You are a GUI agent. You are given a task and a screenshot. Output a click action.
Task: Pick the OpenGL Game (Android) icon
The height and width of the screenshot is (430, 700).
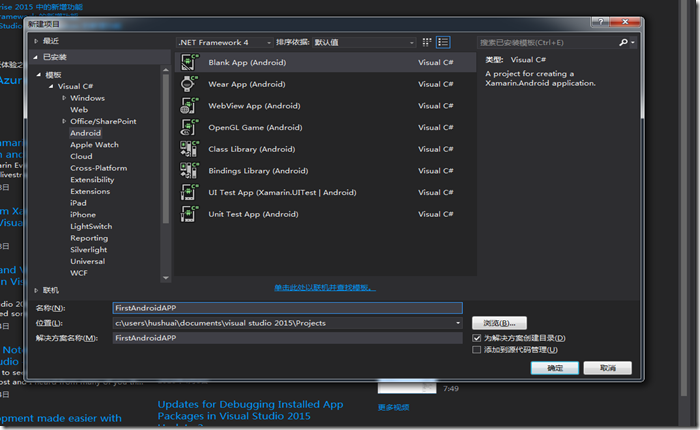189,127
